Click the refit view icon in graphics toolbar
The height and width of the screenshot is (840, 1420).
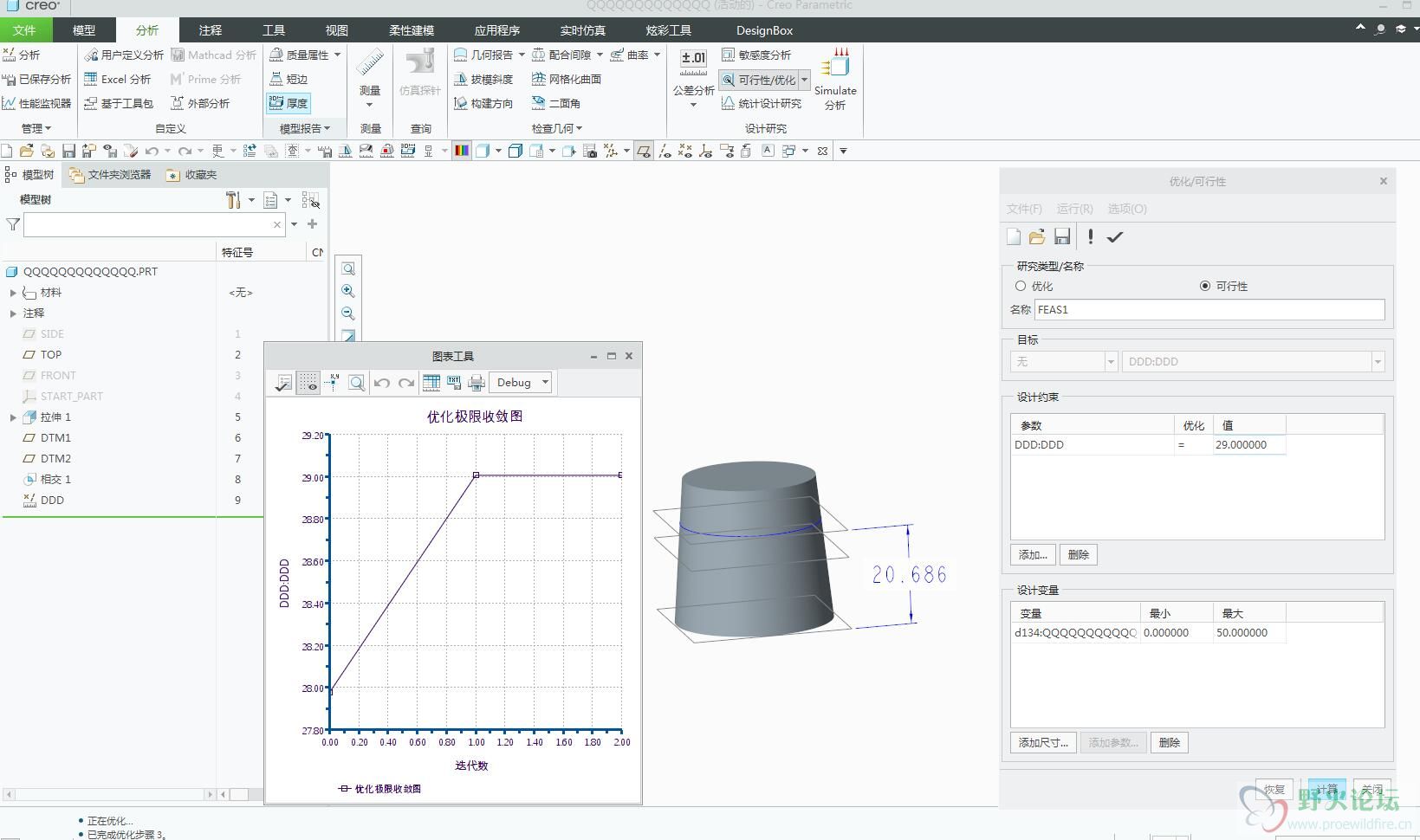[x=348, y=268]
